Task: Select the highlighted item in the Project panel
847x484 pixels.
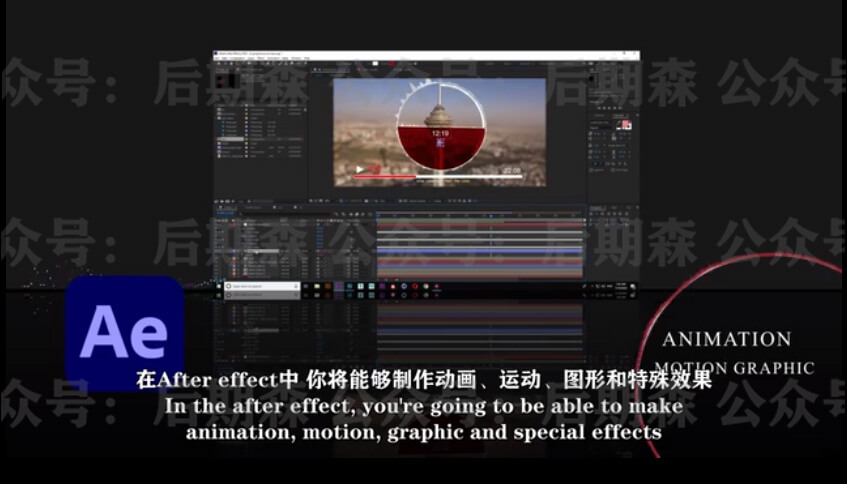Action: [231, 139]
